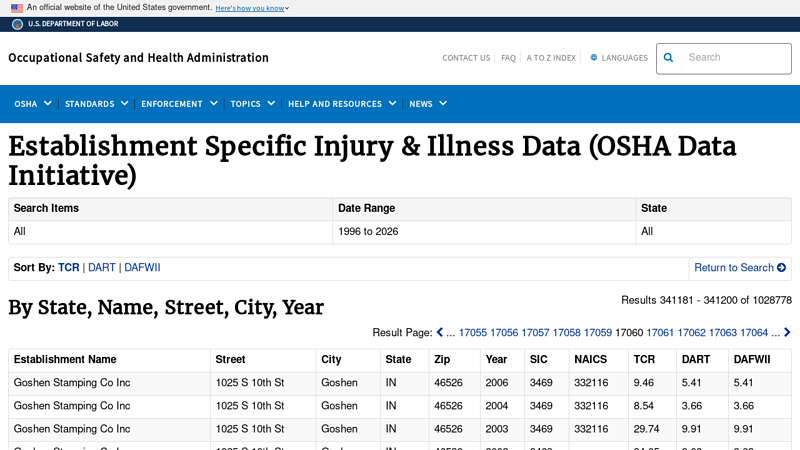Sort results by DAFWII
Screen dimensions: 800x450
[x=142, y=267]
